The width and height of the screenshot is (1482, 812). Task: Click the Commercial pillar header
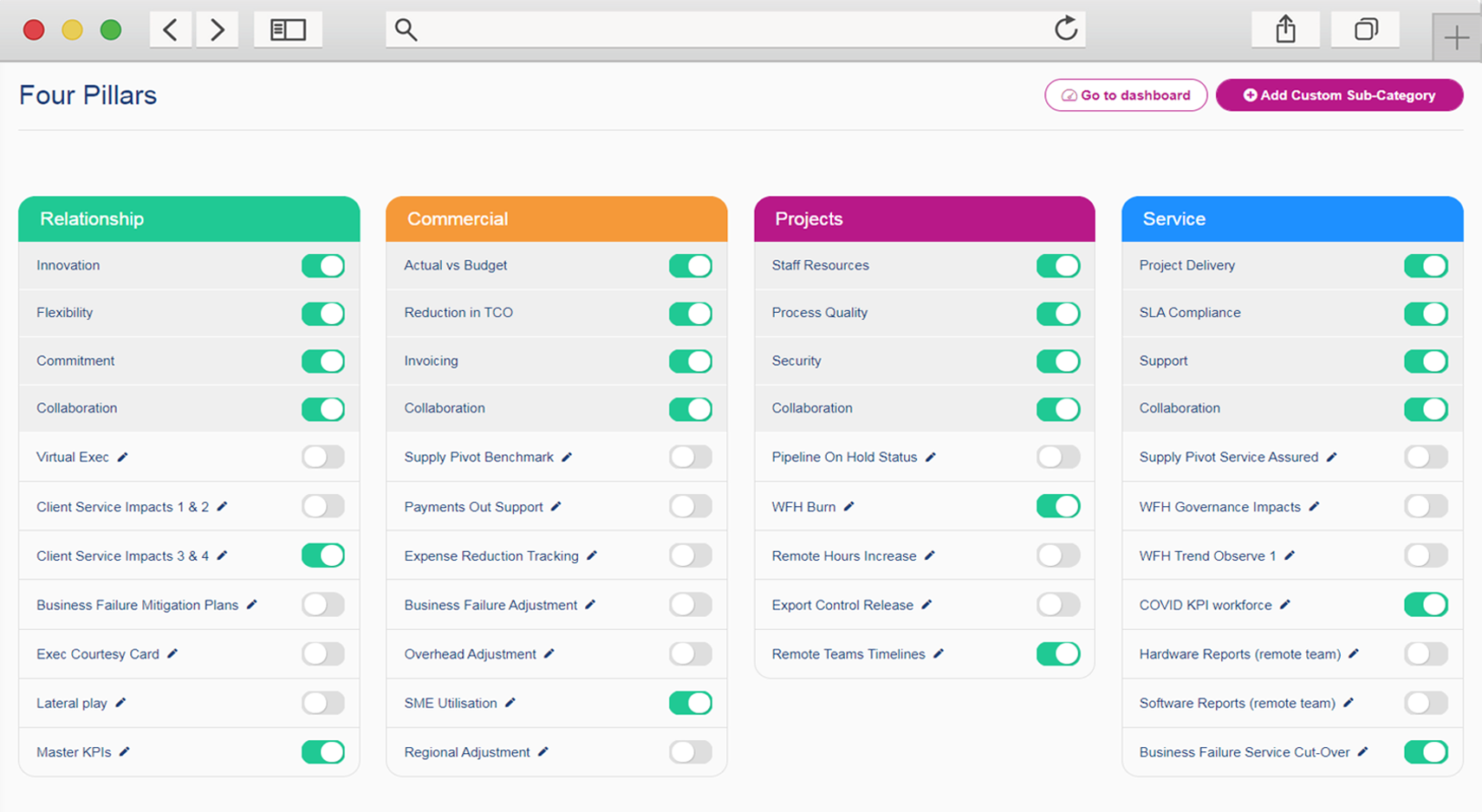click(556, 219)
